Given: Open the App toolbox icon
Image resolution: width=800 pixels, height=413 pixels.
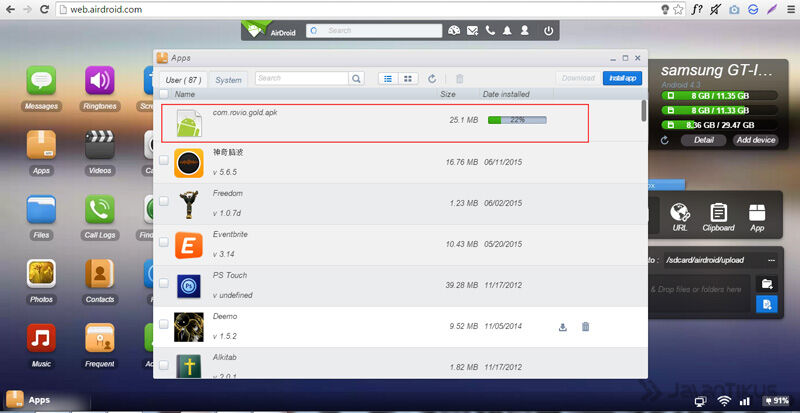Looking at the screenshot, I should 757,216.
